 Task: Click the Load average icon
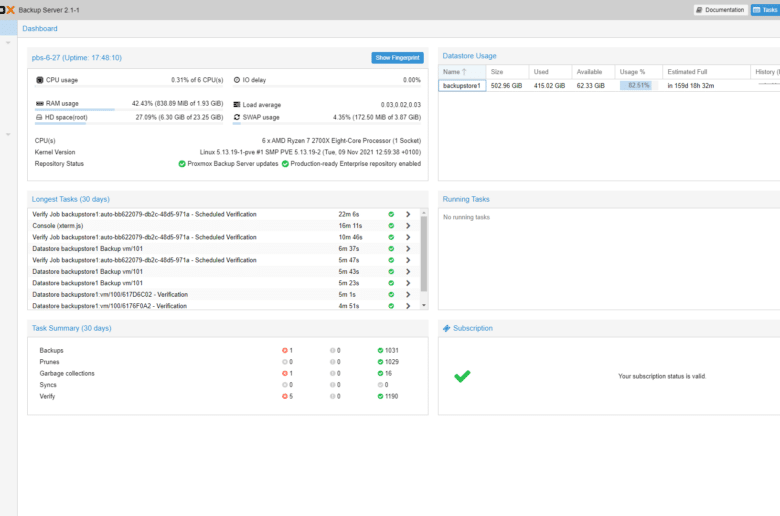coord(237,104)
